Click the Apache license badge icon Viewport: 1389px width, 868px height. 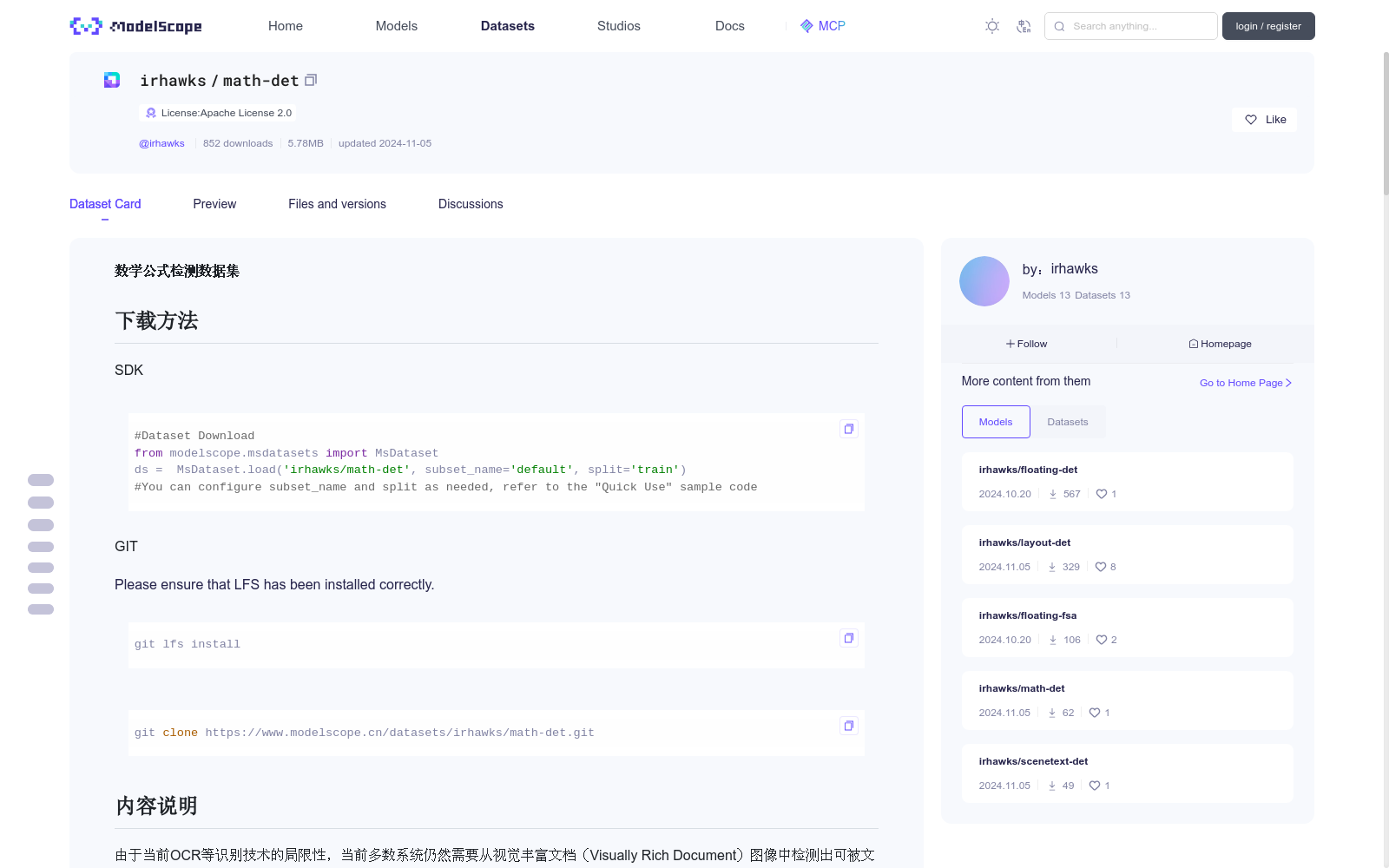tap(151, 113)
